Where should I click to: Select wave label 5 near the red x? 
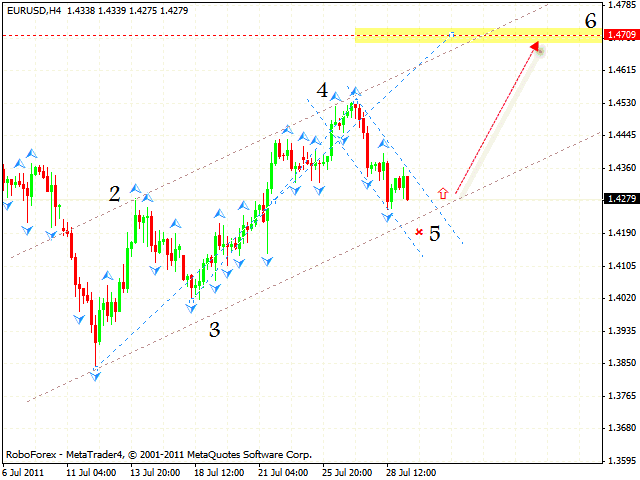pyautogui.click(x=435, y=233)
